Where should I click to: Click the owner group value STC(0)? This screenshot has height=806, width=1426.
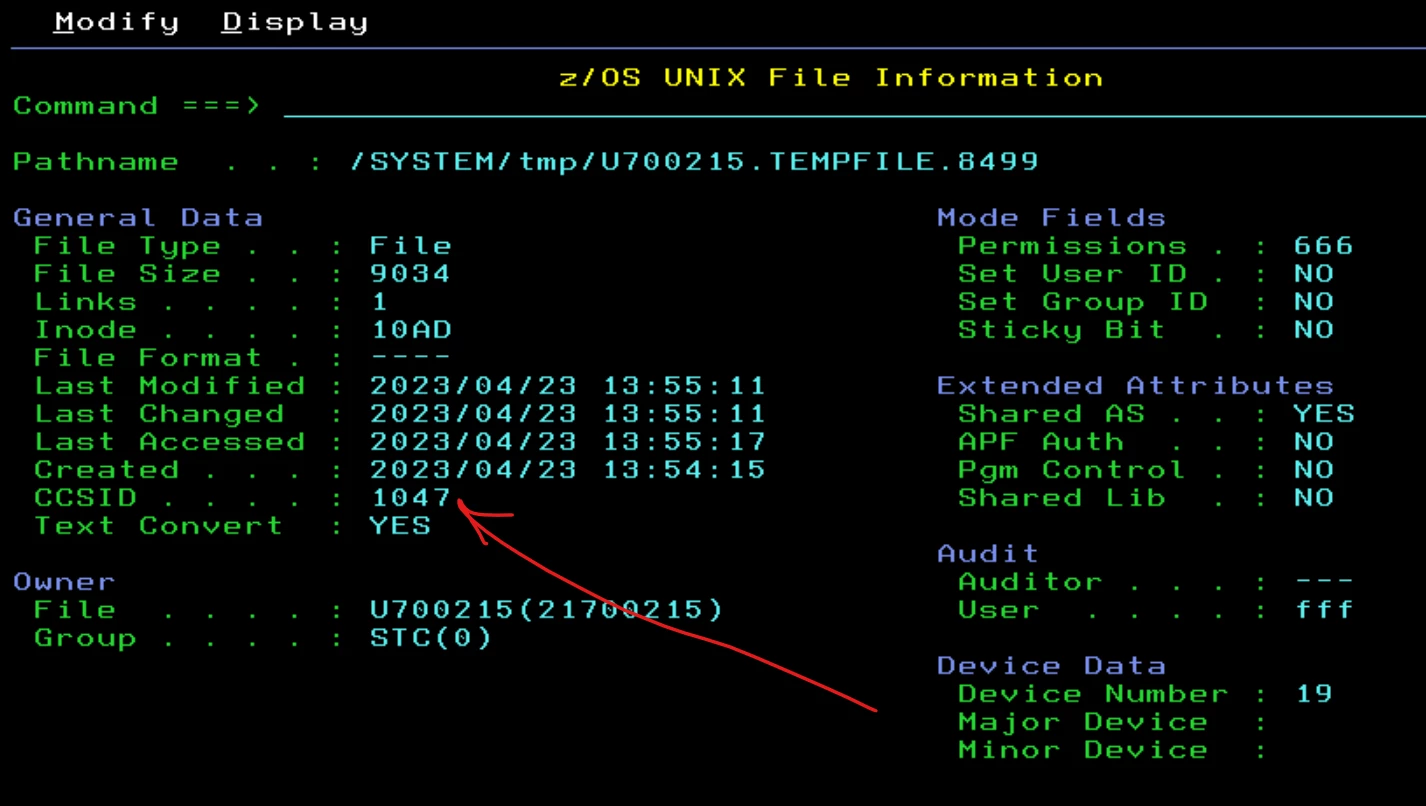tap(431, 638)
